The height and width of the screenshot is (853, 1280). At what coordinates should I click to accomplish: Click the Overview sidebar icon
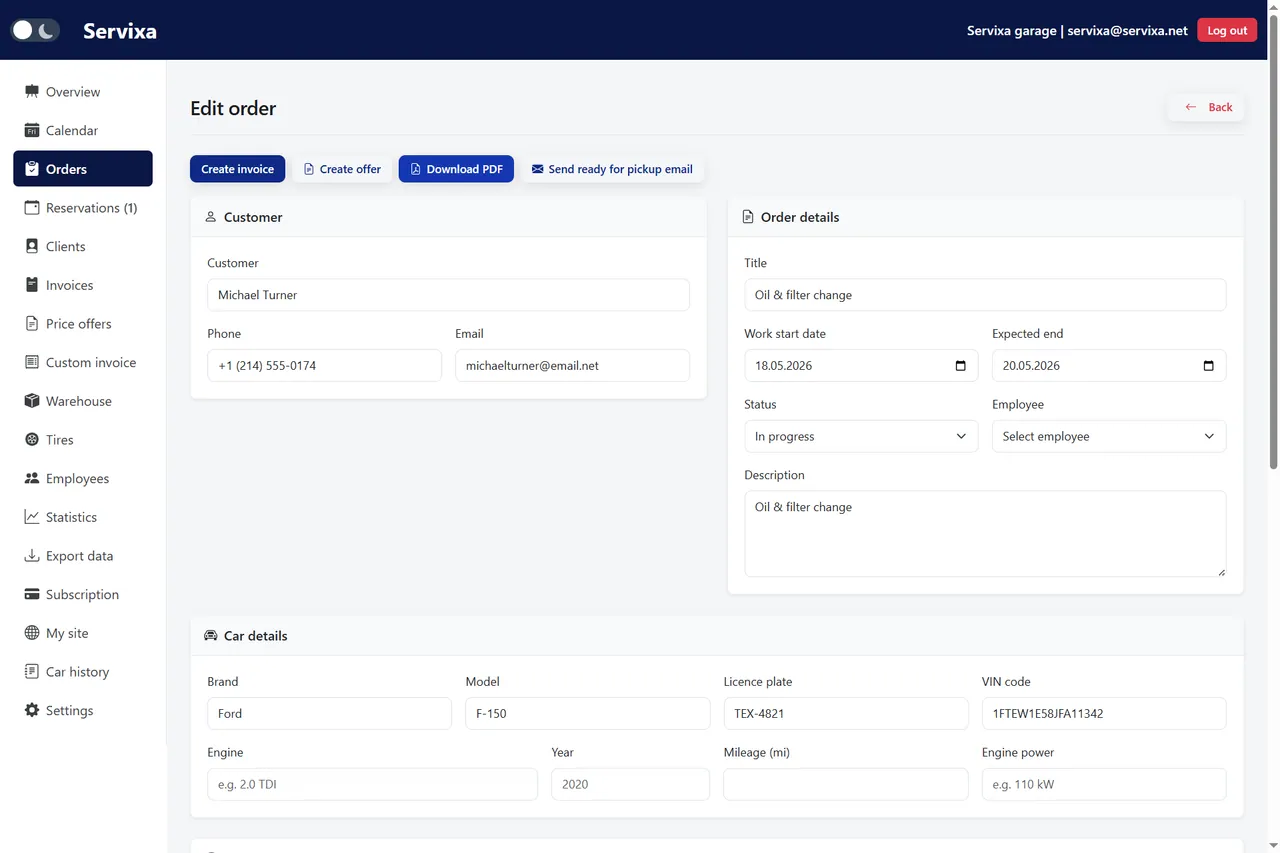click(x=32, y=91)
